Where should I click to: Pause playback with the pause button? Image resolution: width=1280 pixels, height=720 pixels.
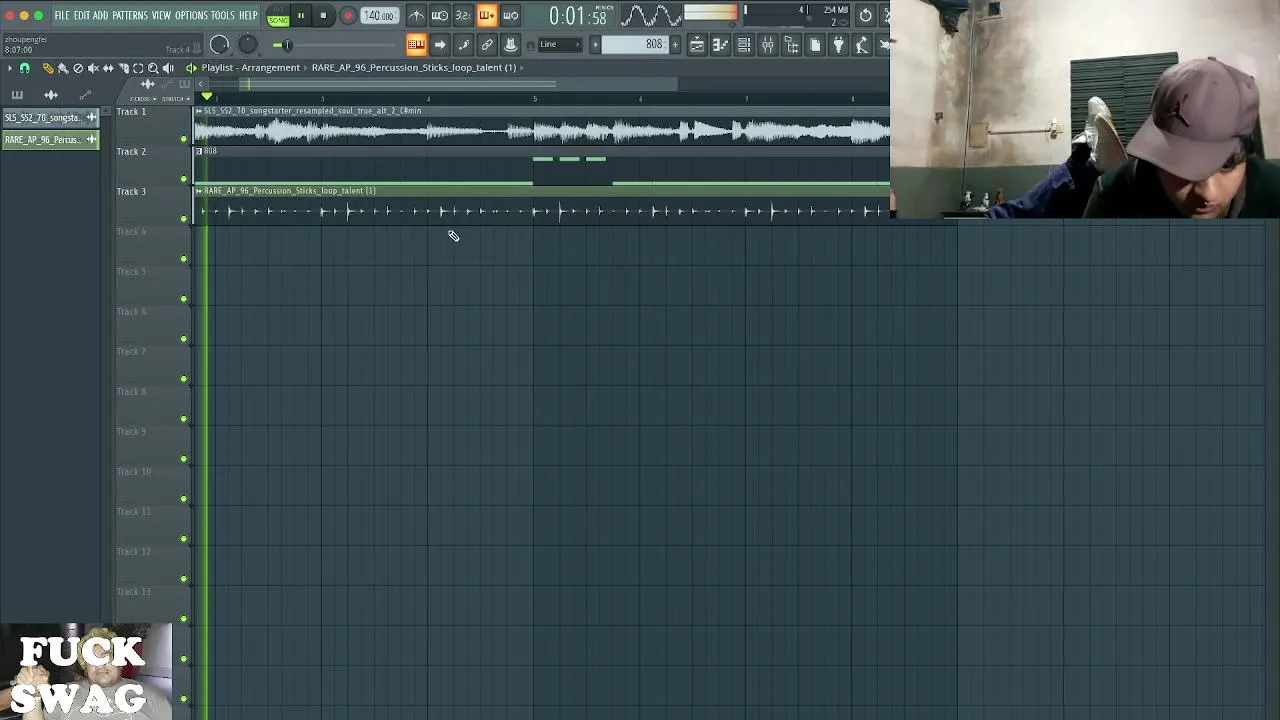tap(300, 16)
